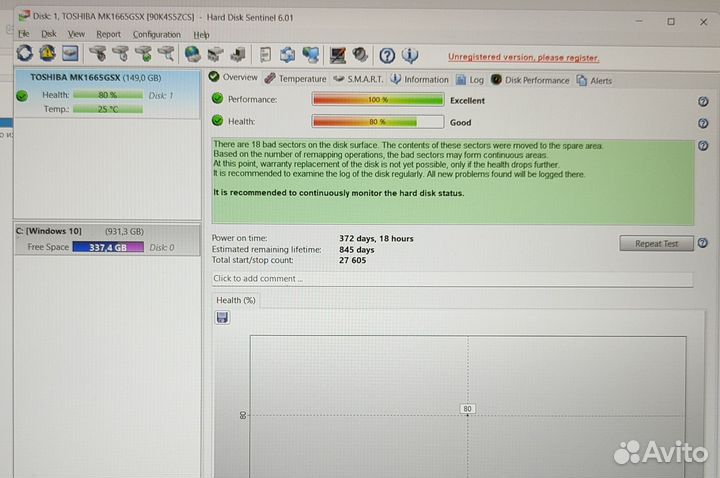Switch to the S.M.A.R.T. tab
Screen dimensions: 720x478
[358, 79]
